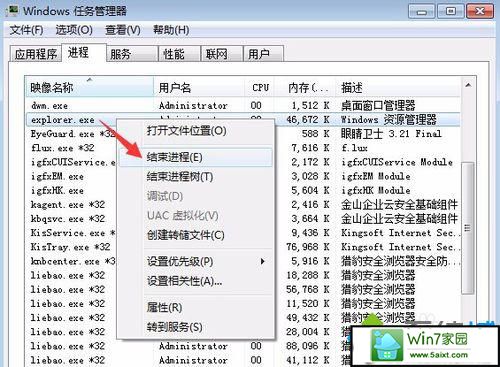500x367 pixels.
Task: Click the vertical scrollbar thumb
Action: click(x=468, y=229)
